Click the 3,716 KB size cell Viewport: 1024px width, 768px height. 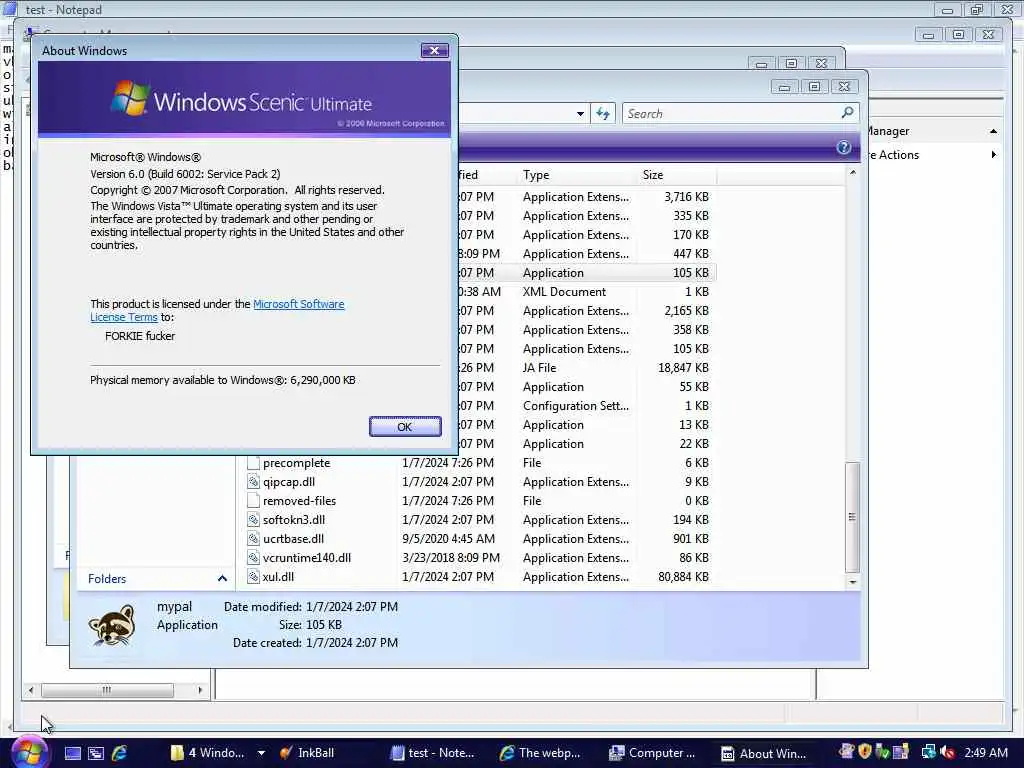686,197
